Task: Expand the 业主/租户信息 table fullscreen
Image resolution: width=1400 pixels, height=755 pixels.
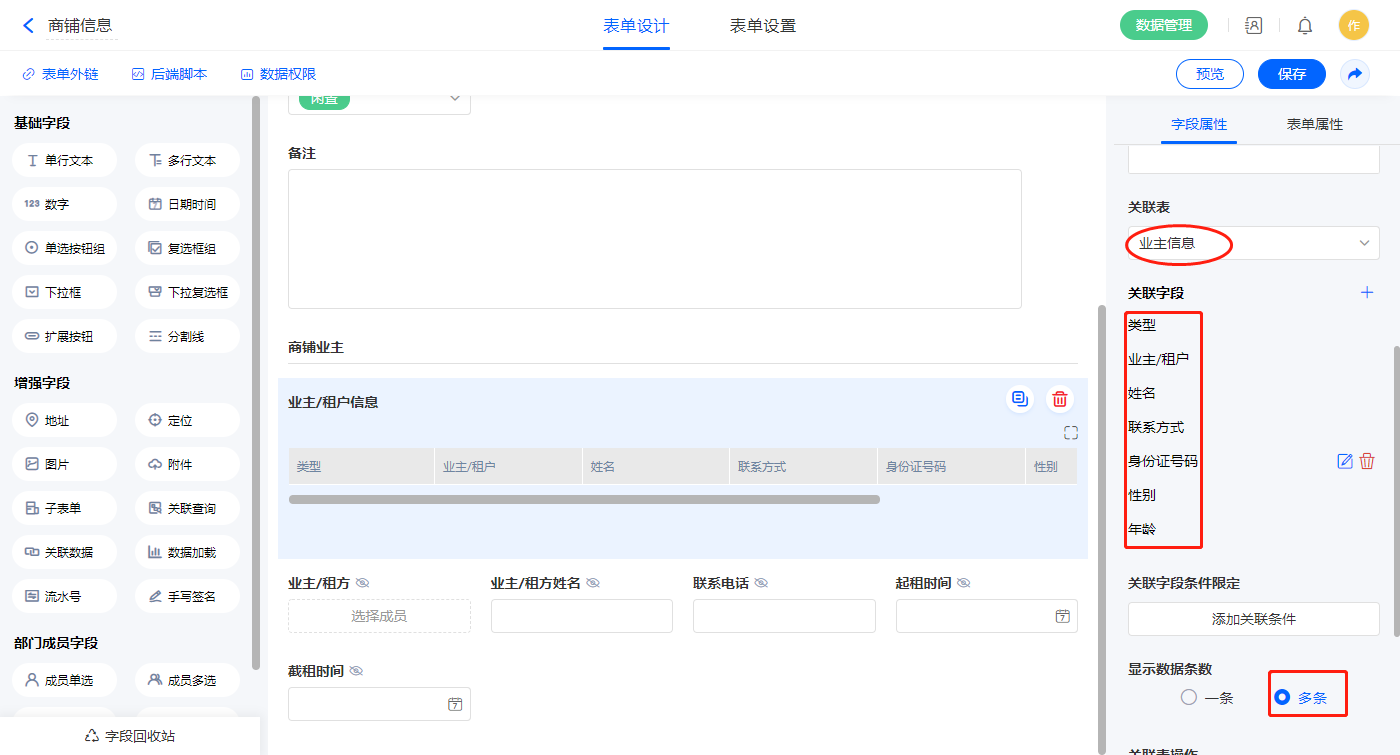Action: coord(1071,433)
